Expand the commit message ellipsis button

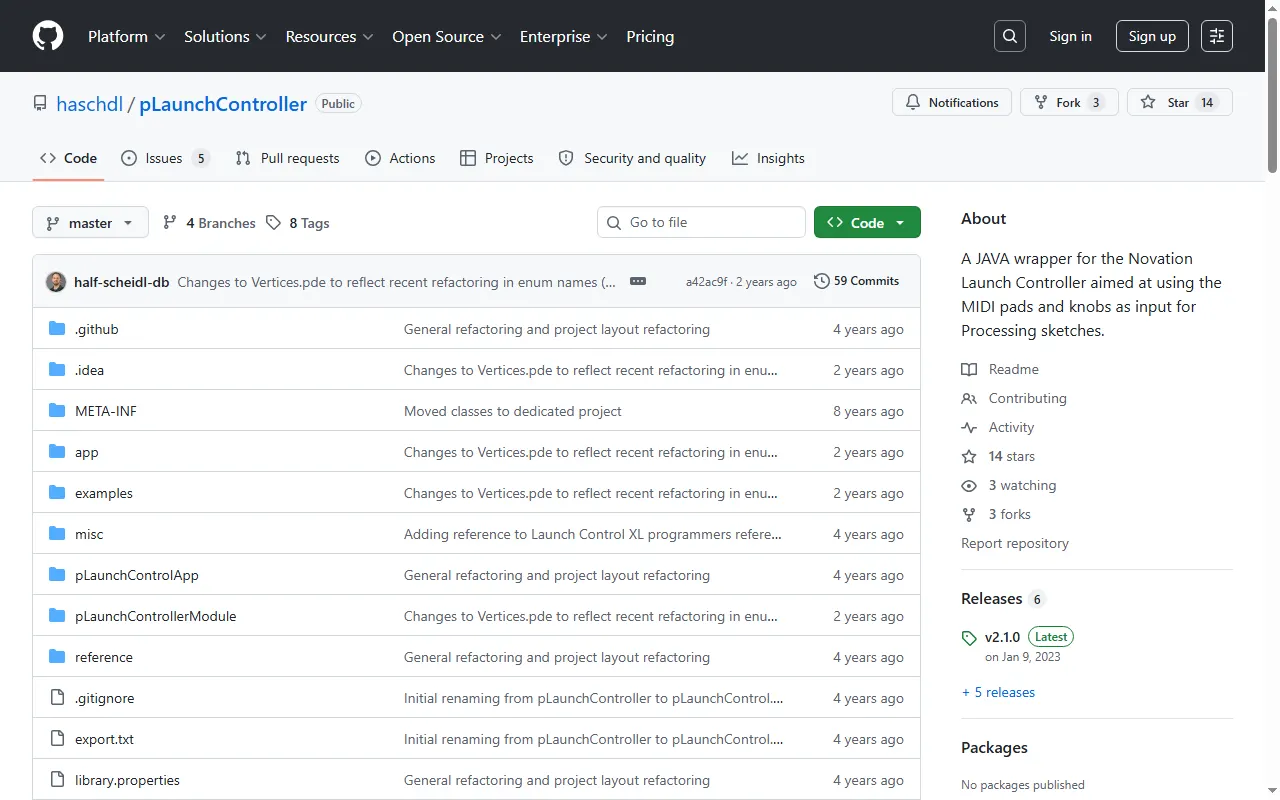click(x=638, y=281)
